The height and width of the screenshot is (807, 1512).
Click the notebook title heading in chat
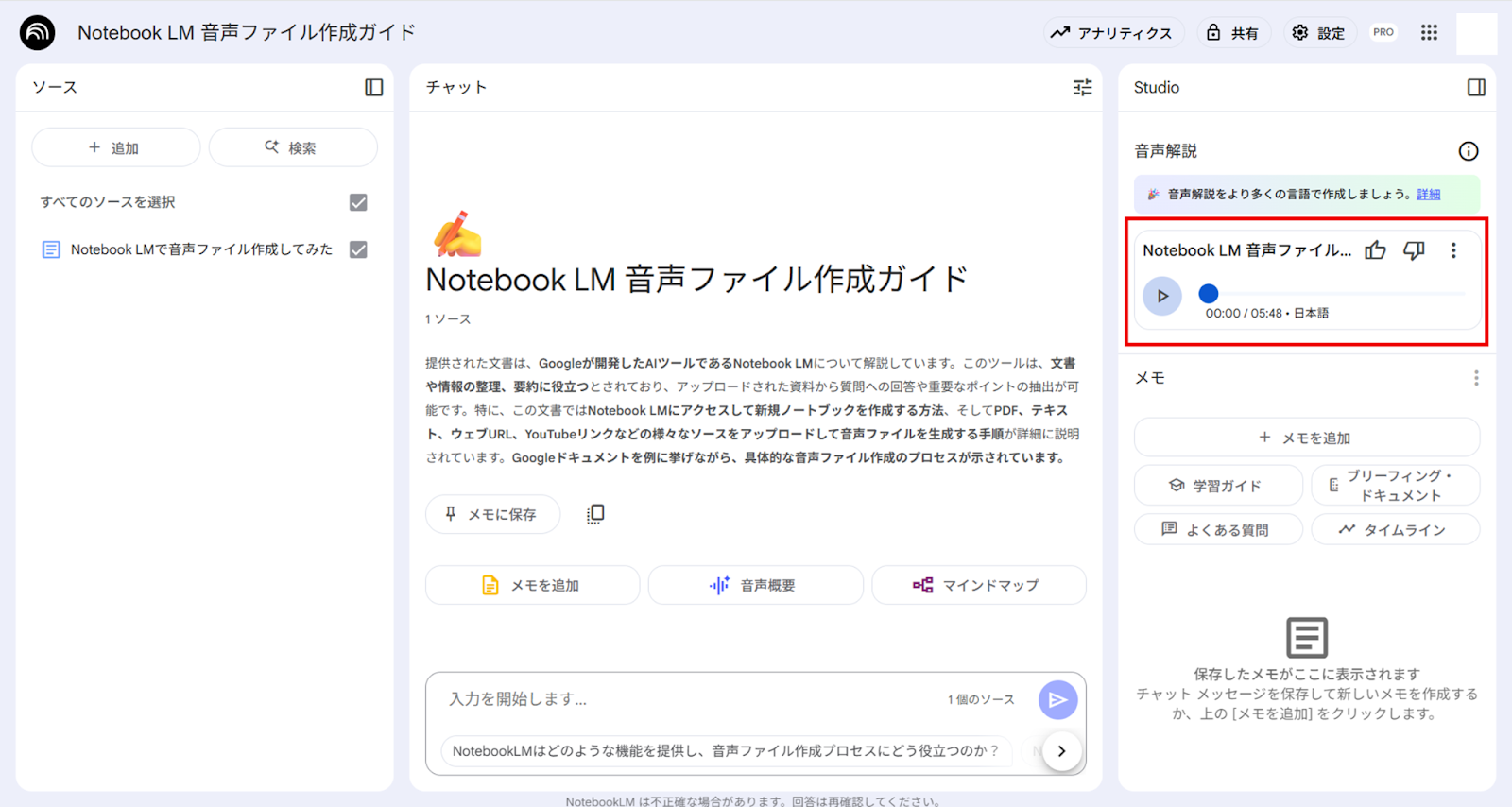click(x=696, y=280)
